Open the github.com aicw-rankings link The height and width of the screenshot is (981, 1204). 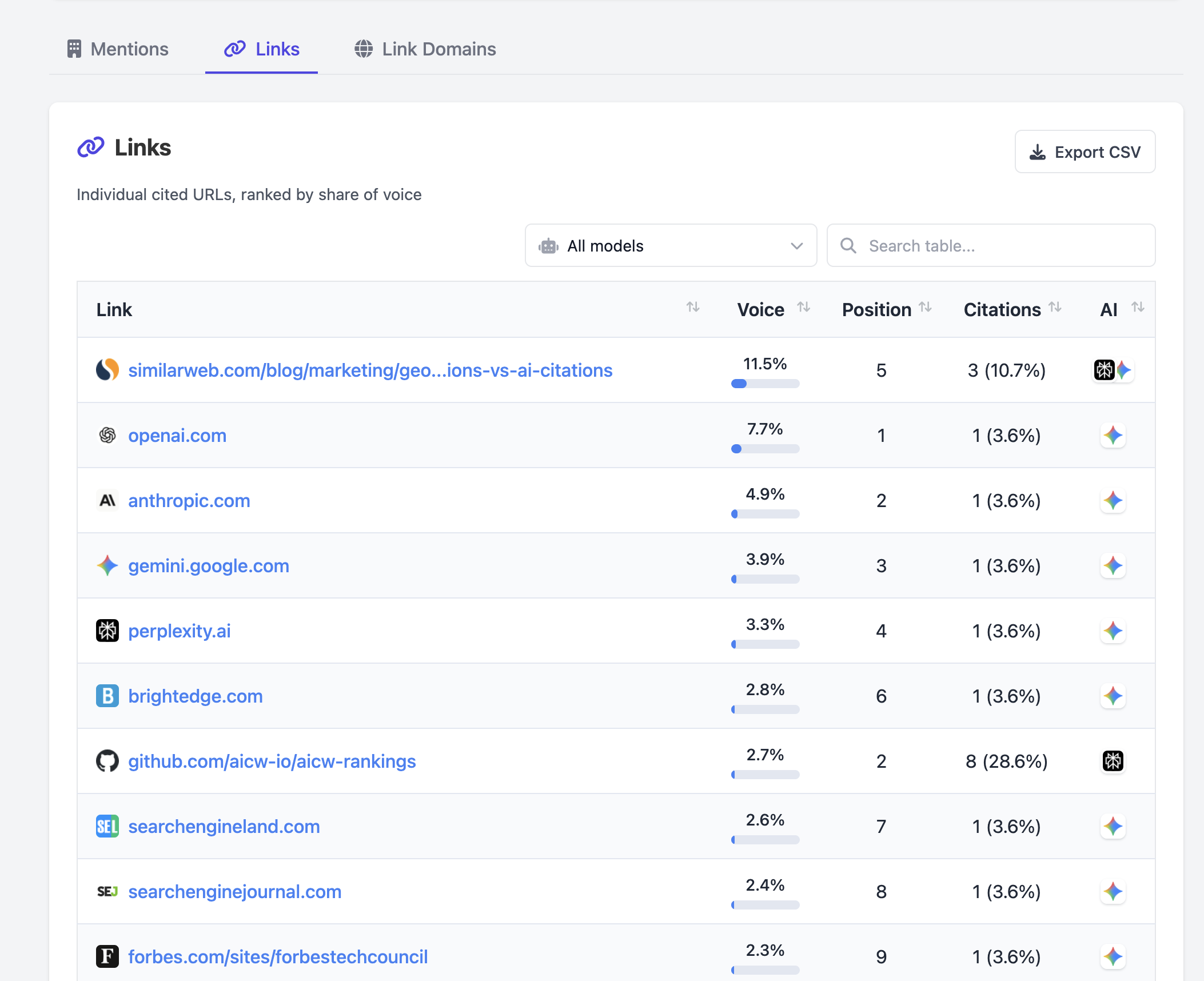tap(272, 761)
